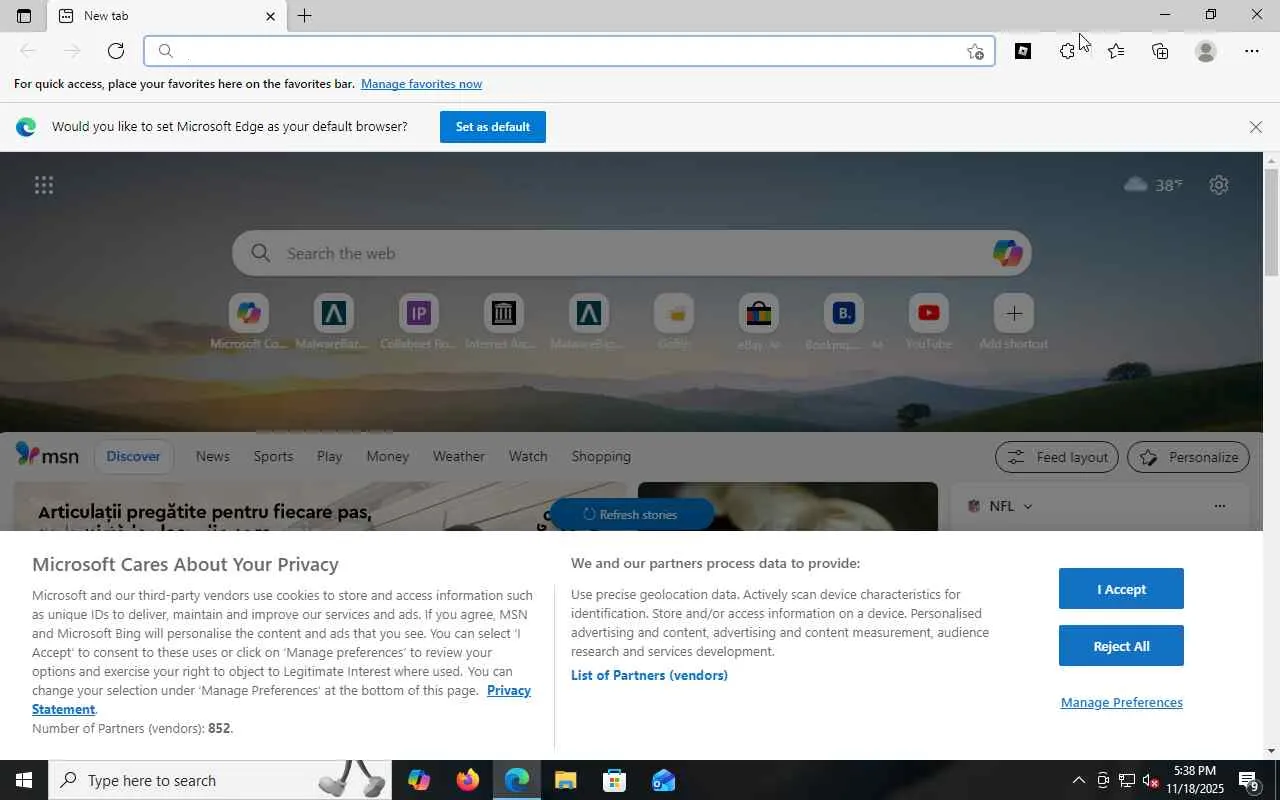The image size is (1280, 800).
Task: Open the Windows Start menu
Action: pos(24,780)
